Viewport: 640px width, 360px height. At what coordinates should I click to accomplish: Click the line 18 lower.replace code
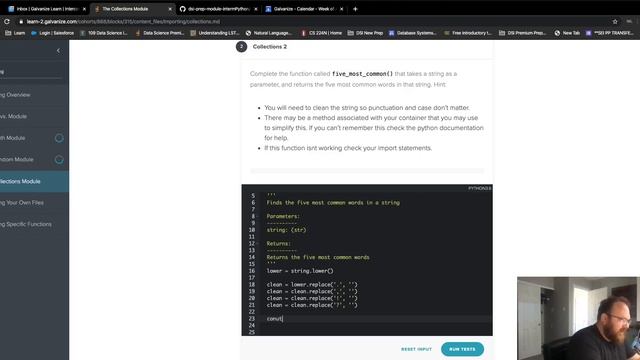312,284
